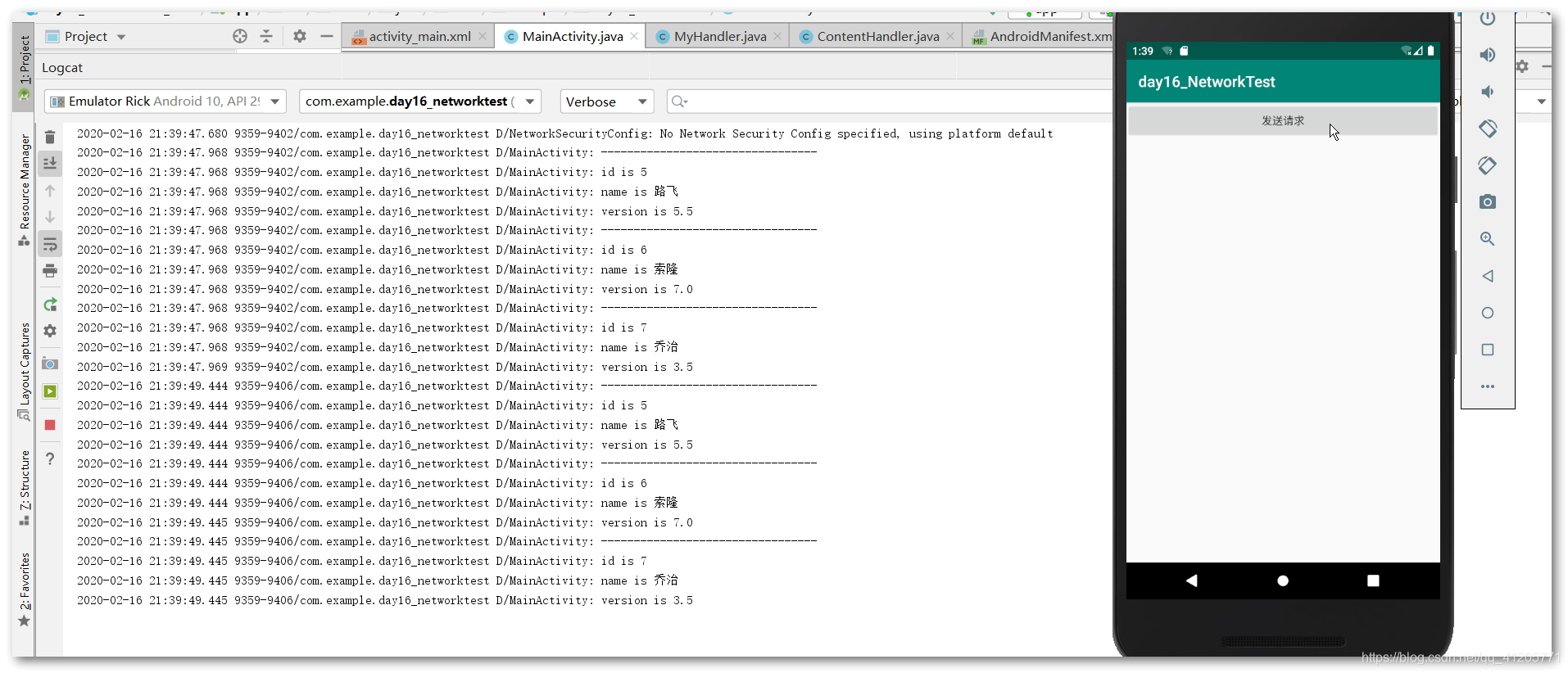Open the Emulator Rick device dropdown
This screenshot has height=673, width=1568.
[165, 102]
